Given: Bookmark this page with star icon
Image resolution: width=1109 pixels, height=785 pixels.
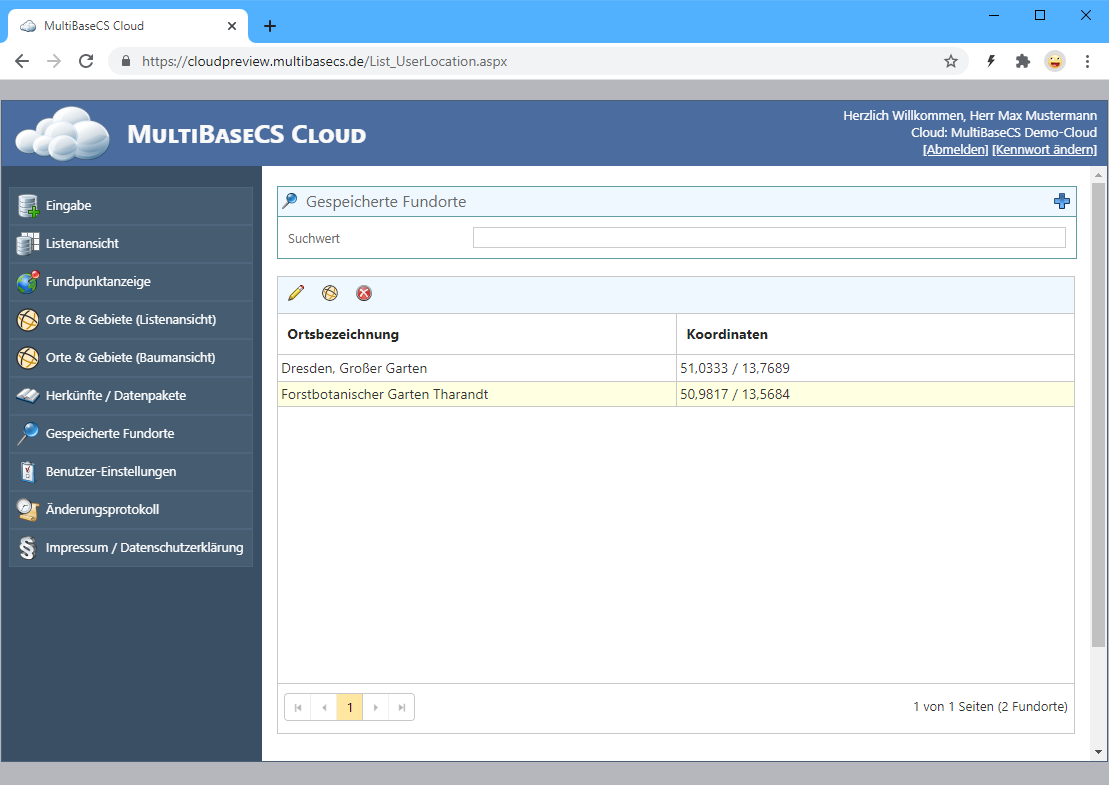Looking at the screenshot, I should pyautogui.click(x=950, y=61).
